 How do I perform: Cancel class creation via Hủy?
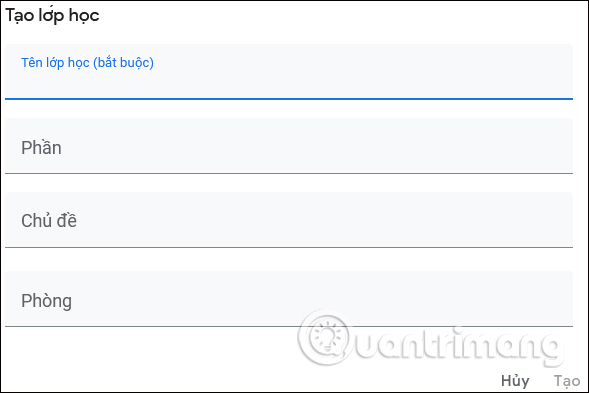pyautogui.click(x=515, y=381)
